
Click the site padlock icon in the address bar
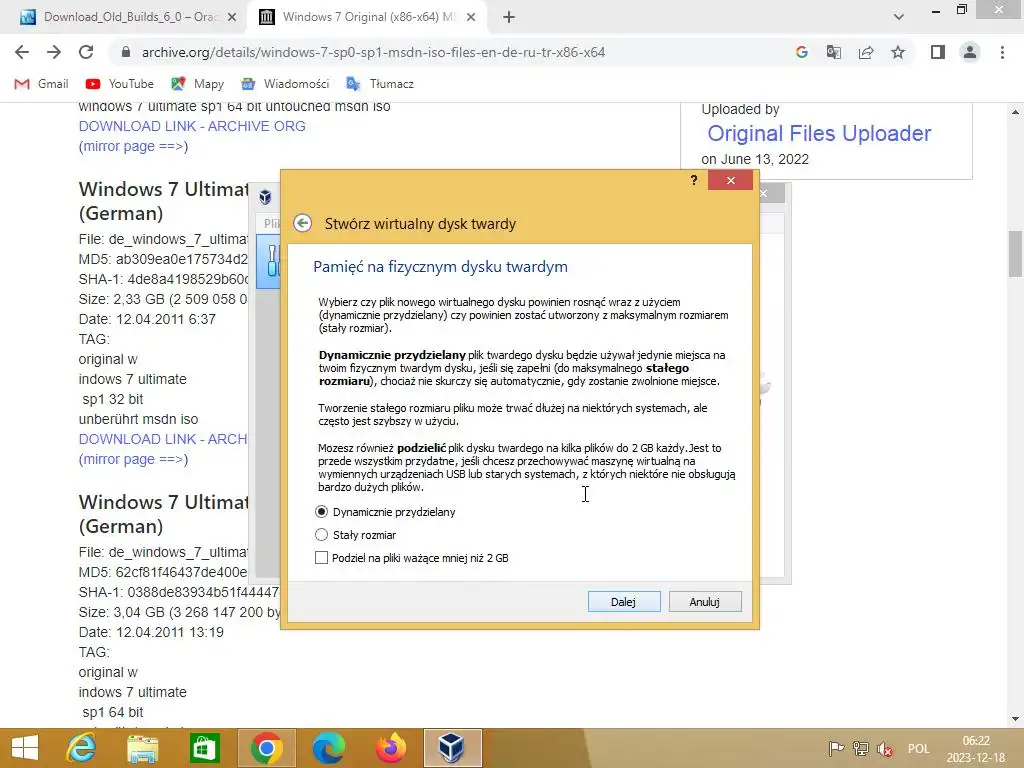pyautogui.click(x=126, y=52)
